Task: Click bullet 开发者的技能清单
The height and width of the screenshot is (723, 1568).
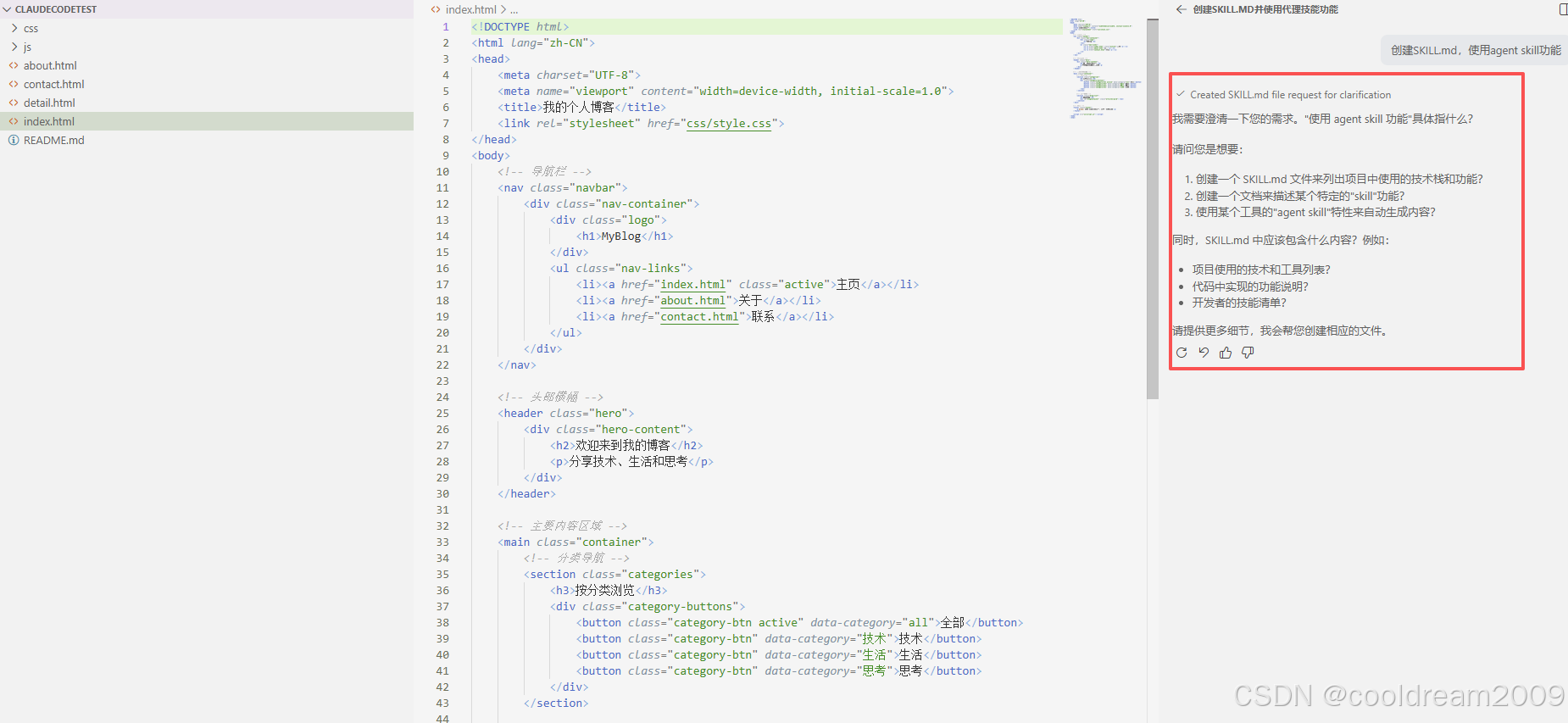Action: coord(1239,303)
